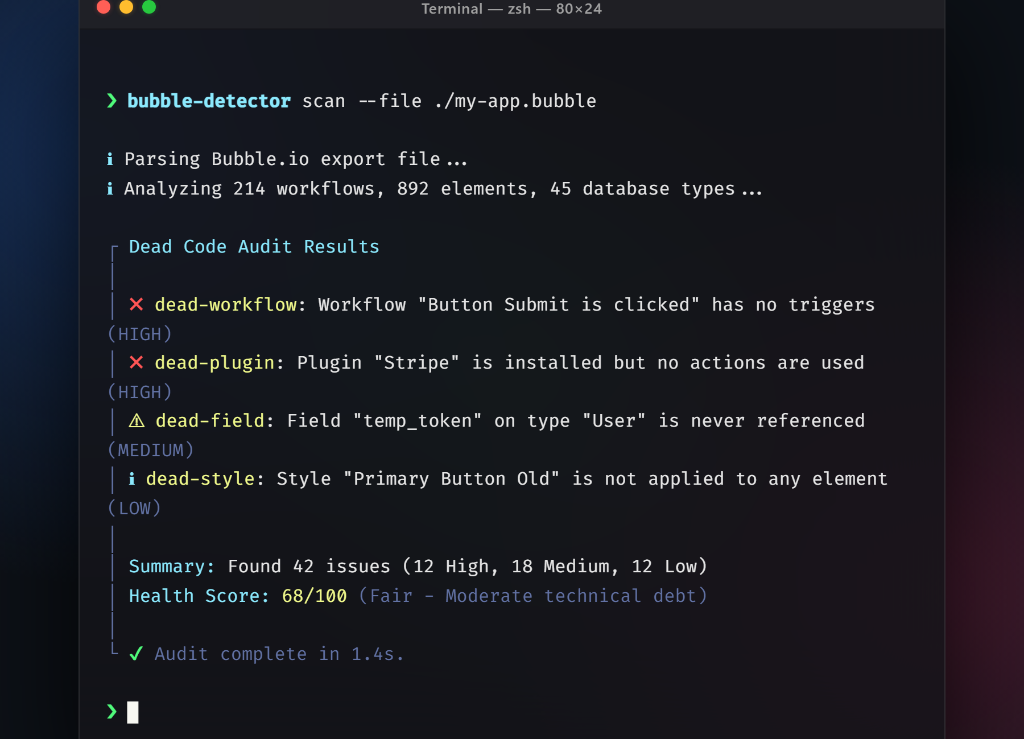Click the "dead-plugin" rule label
The image size is (1024, 739).
click(x=215, y=363)
